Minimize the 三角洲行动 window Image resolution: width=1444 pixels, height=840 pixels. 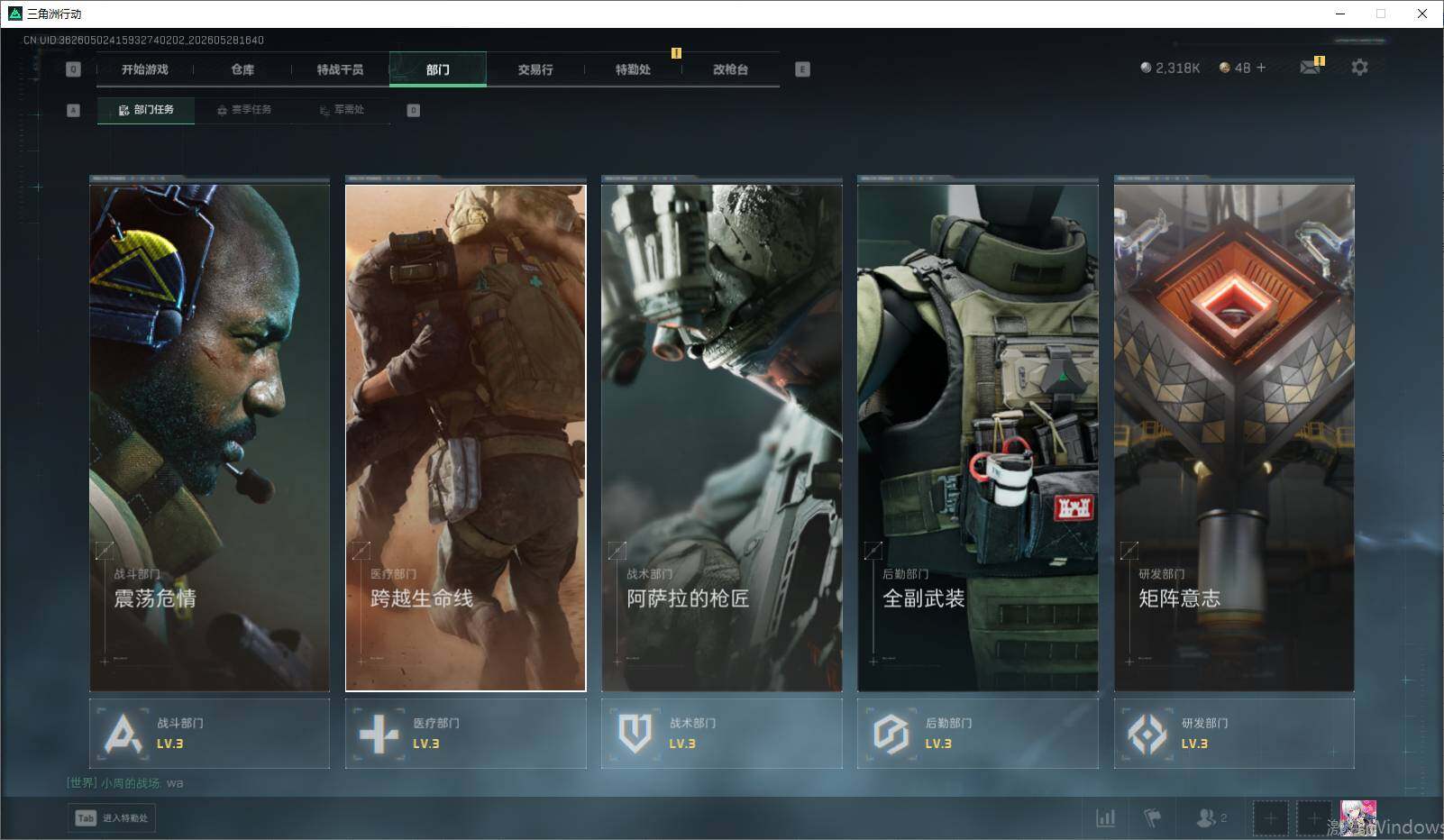[x=1340, y=14]
